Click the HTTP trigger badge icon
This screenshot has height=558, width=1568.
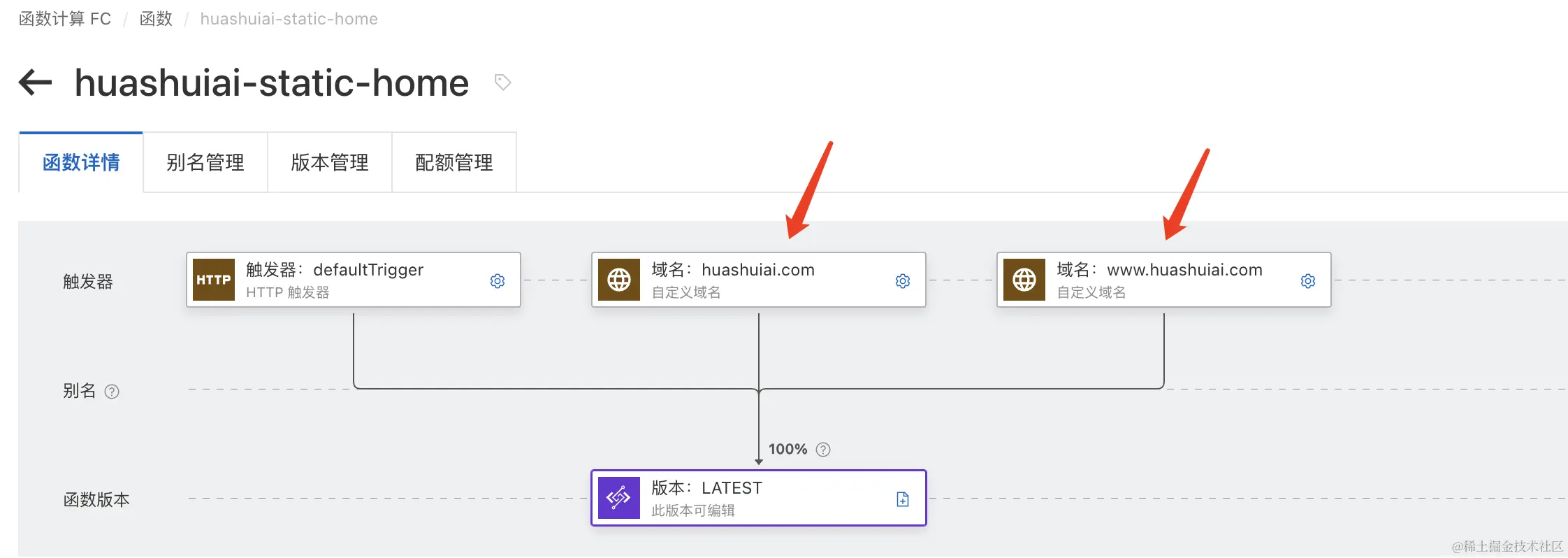(x=214, y=280)
